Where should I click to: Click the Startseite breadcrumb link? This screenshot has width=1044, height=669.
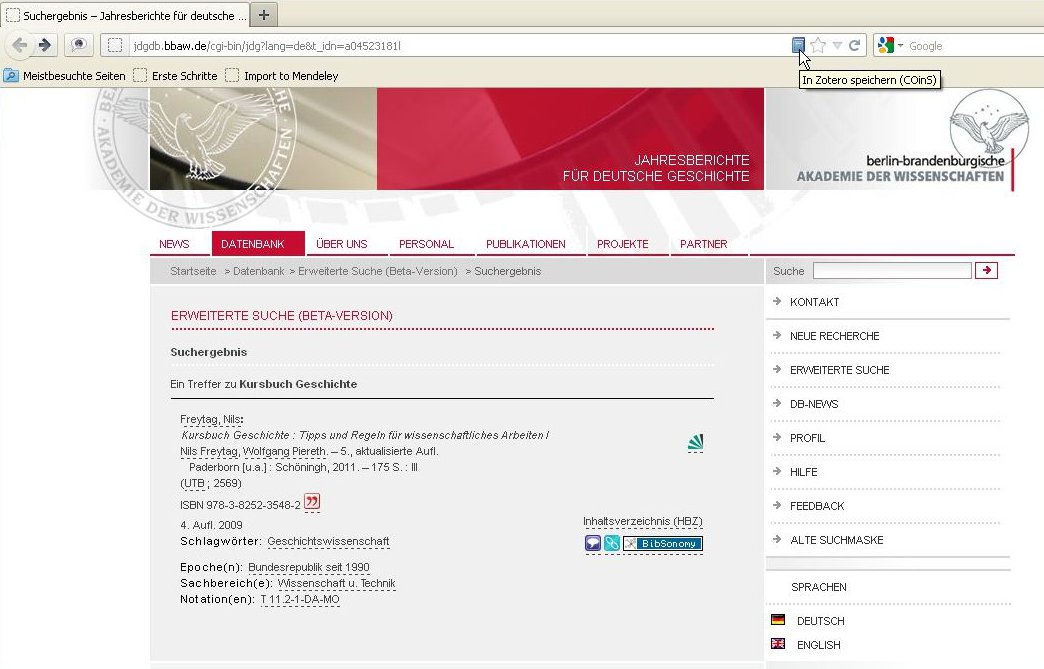click(193, 271)
